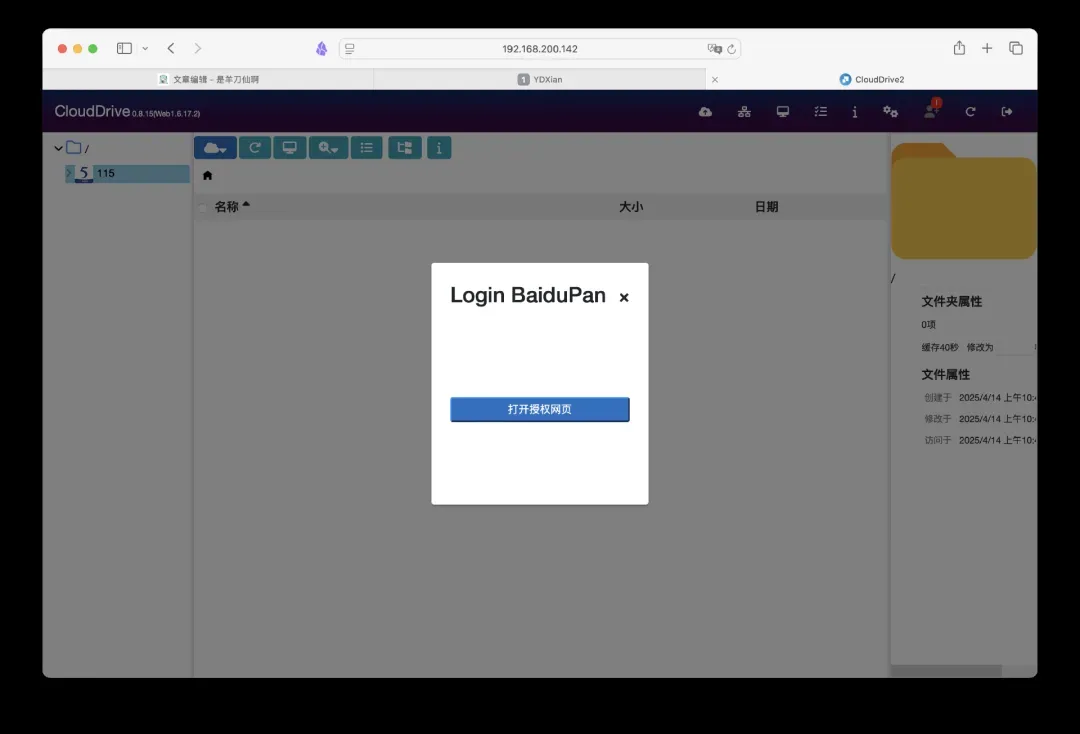The height and width of the screenshot is (734, 1080).
Task: Click the refresh arrow icon in header
Action: (970, 112)
